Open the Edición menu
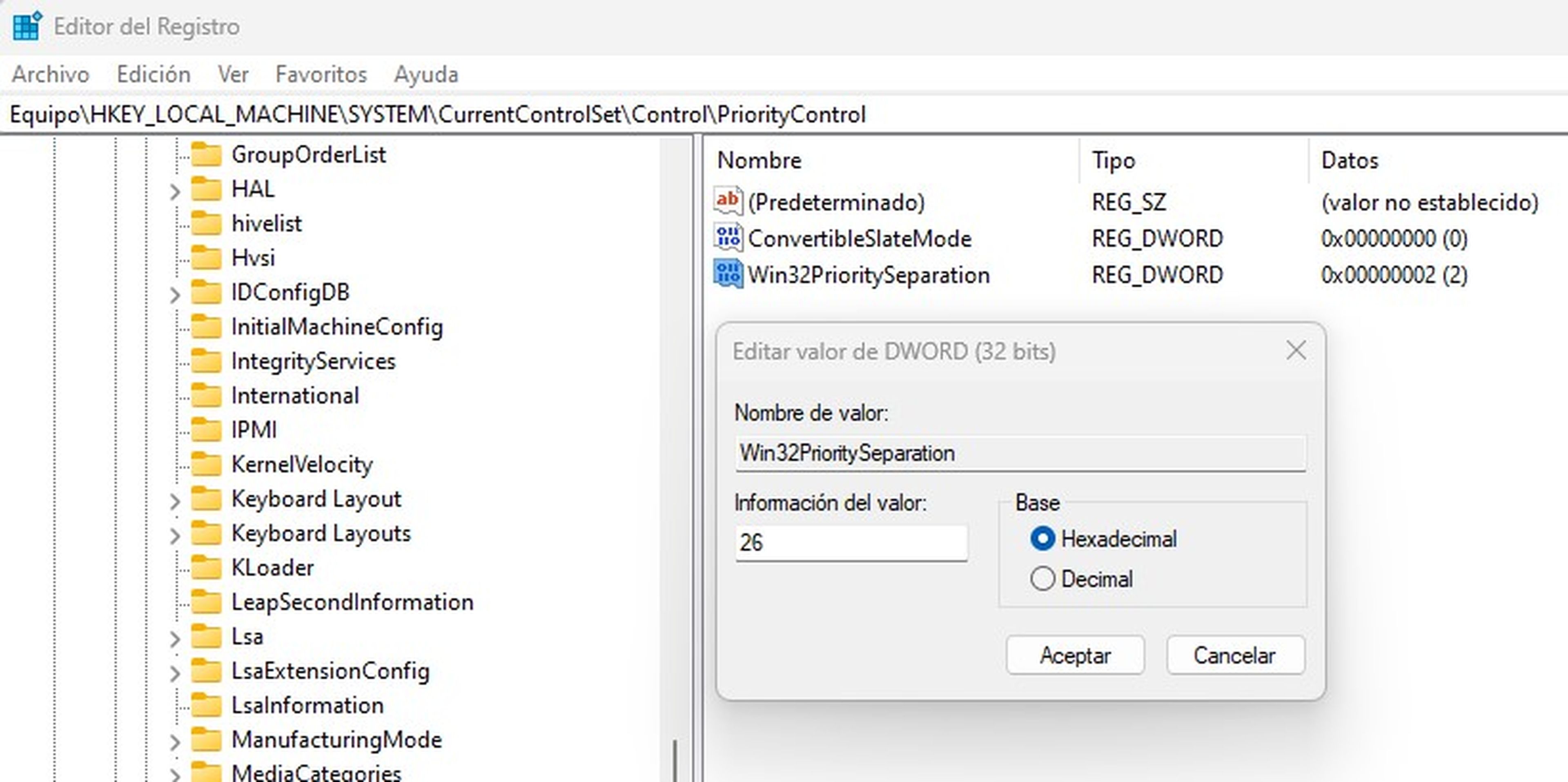 [154, 74]
